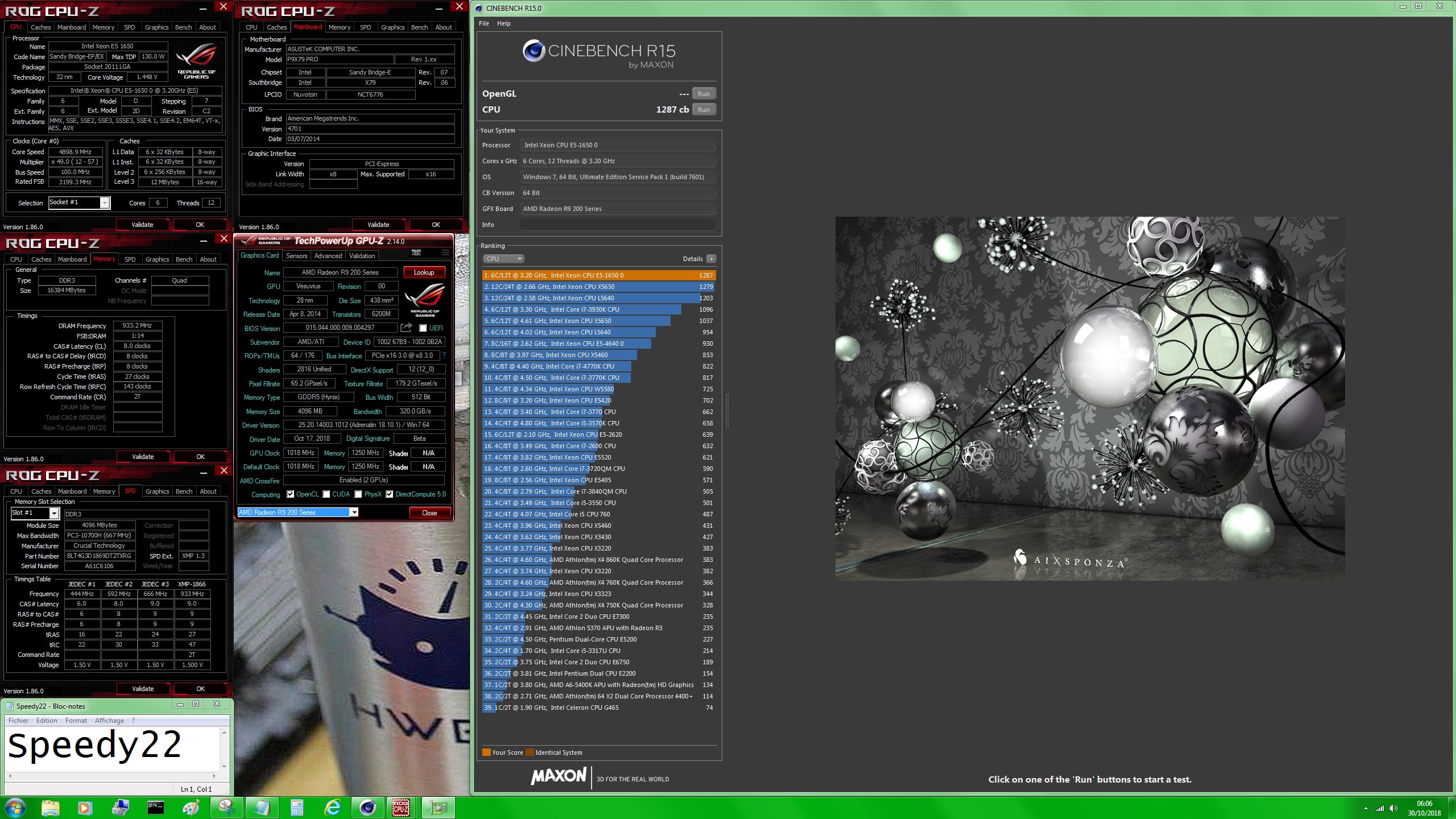This screenshot has height=819, width=1456.
Task: Run the OpenGL benchmark in Cinebench
Action: point(704,94)
